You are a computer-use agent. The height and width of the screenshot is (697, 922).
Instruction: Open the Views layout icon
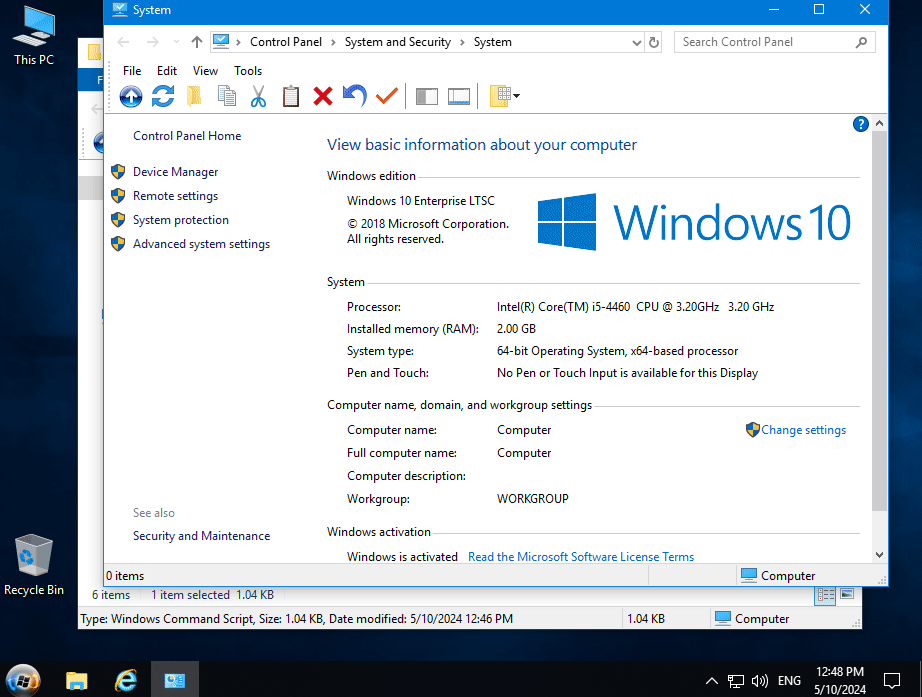pos(500,96)
